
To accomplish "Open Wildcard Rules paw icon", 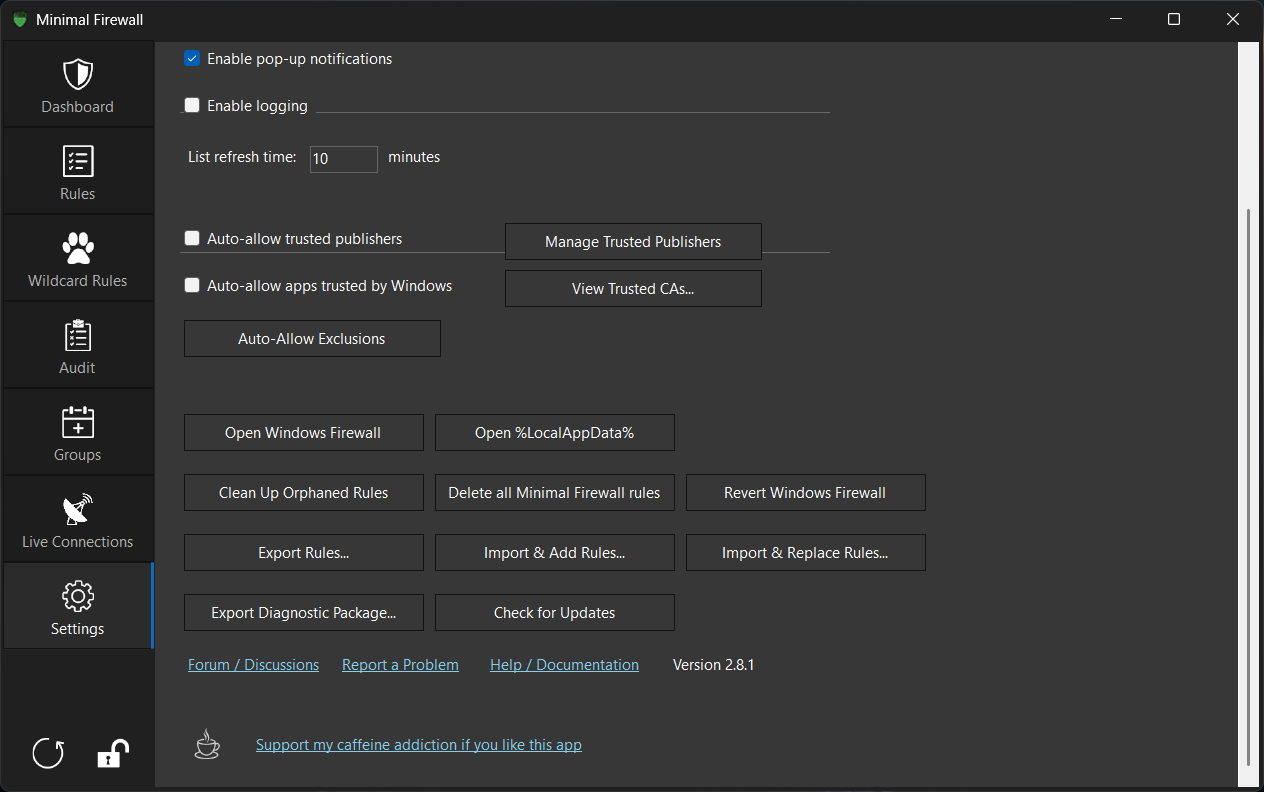I will click(x=78, y=248).
